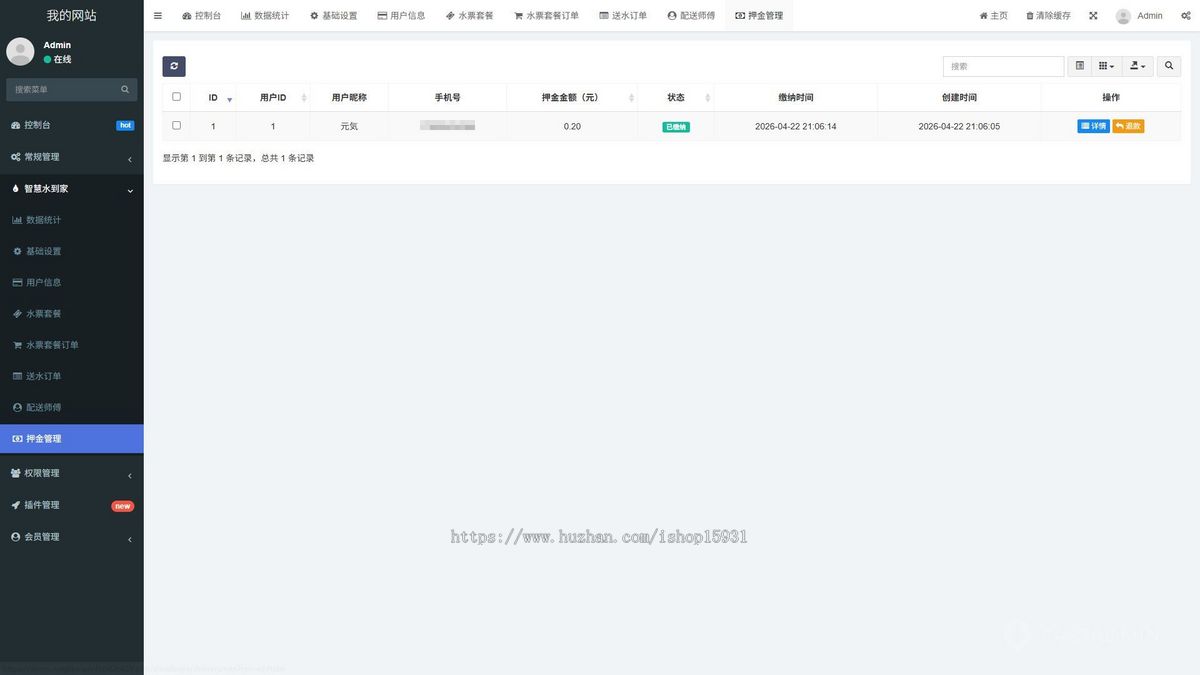The width and height of the screenshot is (1200, 675).
Task: Click the red new badge on 插件管理
Action: (x=122, y=506)
